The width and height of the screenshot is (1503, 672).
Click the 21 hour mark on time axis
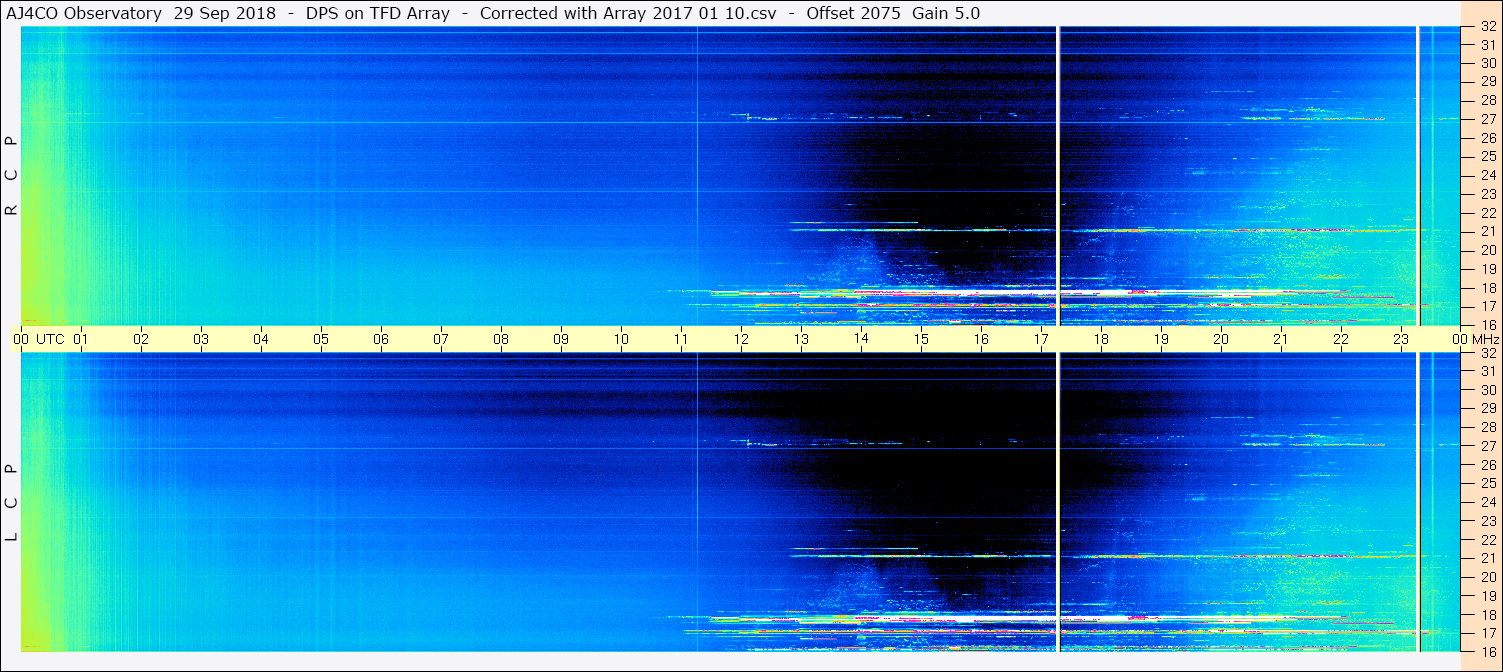(x=1281, y=339)
